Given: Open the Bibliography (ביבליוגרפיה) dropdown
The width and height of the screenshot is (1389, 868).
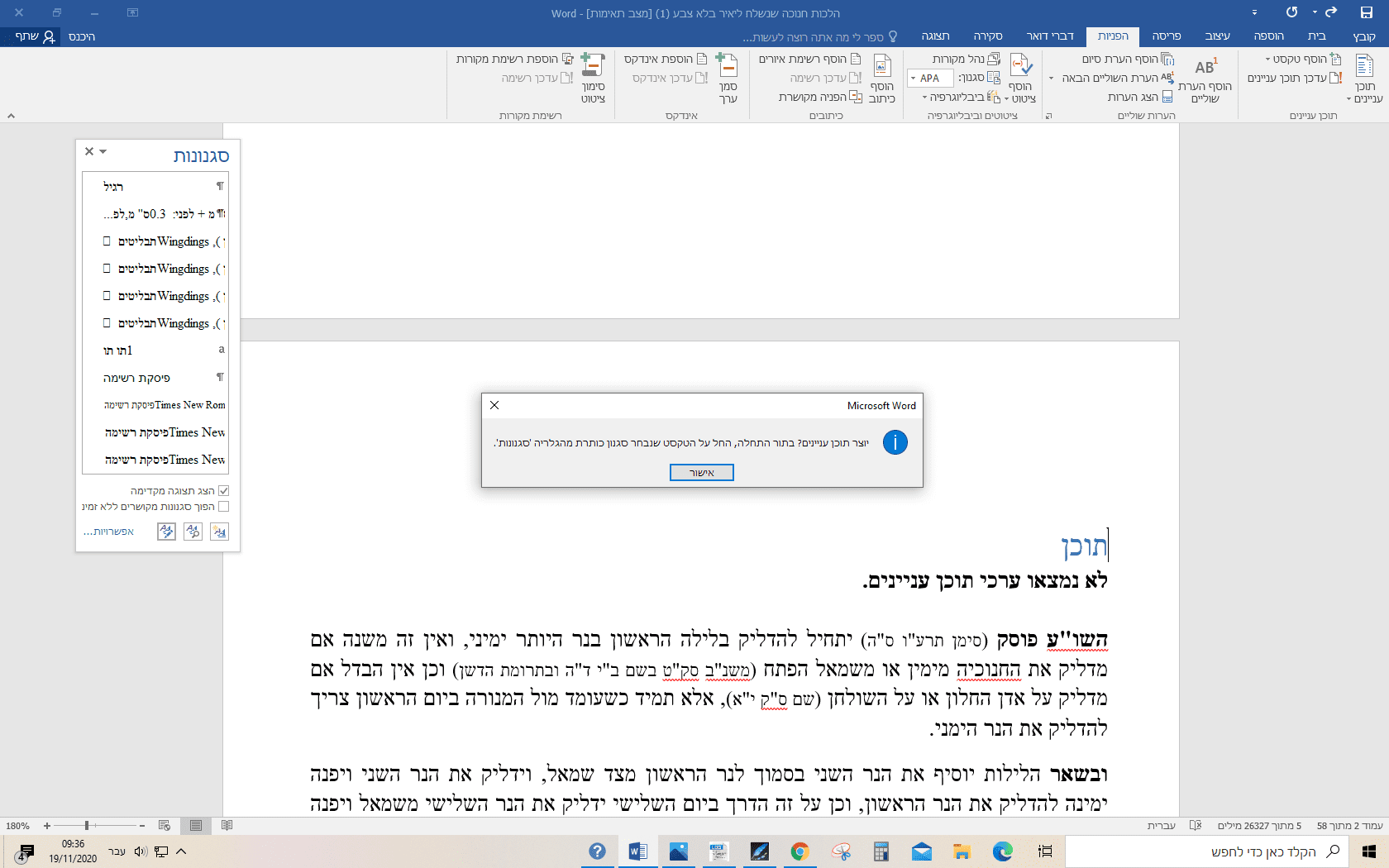Looking at the screenshot, I should [x=961, y=98].
